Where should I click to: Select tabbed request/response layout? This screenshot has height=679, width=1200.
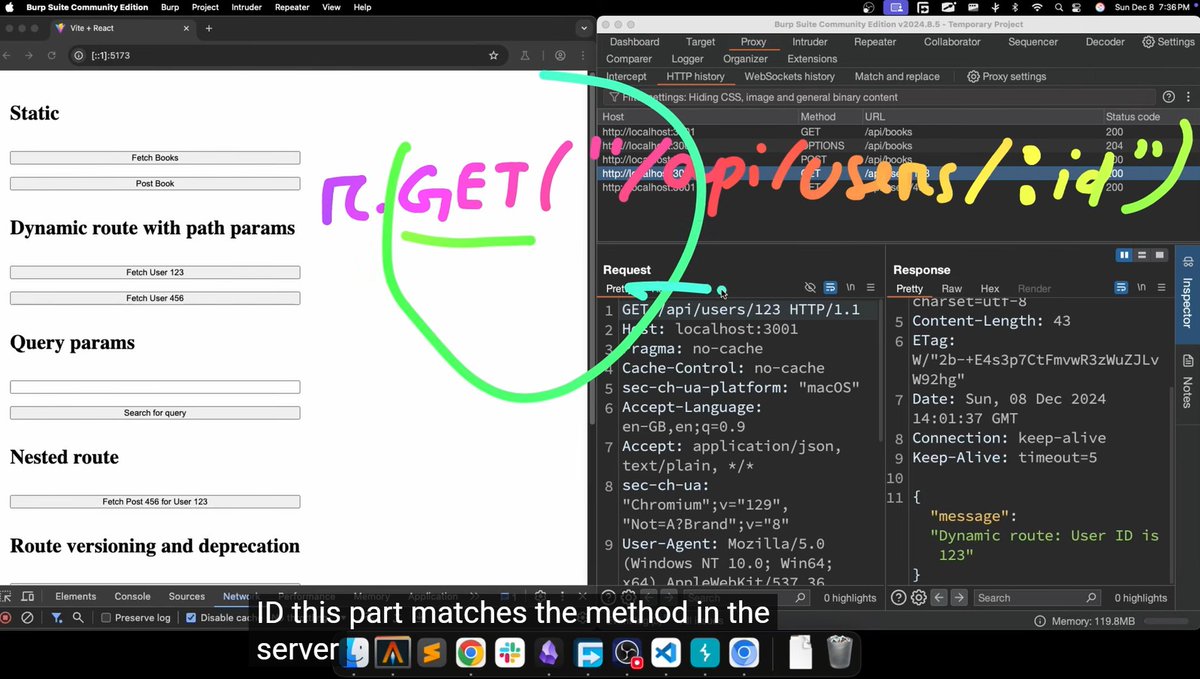point(1160,255)
